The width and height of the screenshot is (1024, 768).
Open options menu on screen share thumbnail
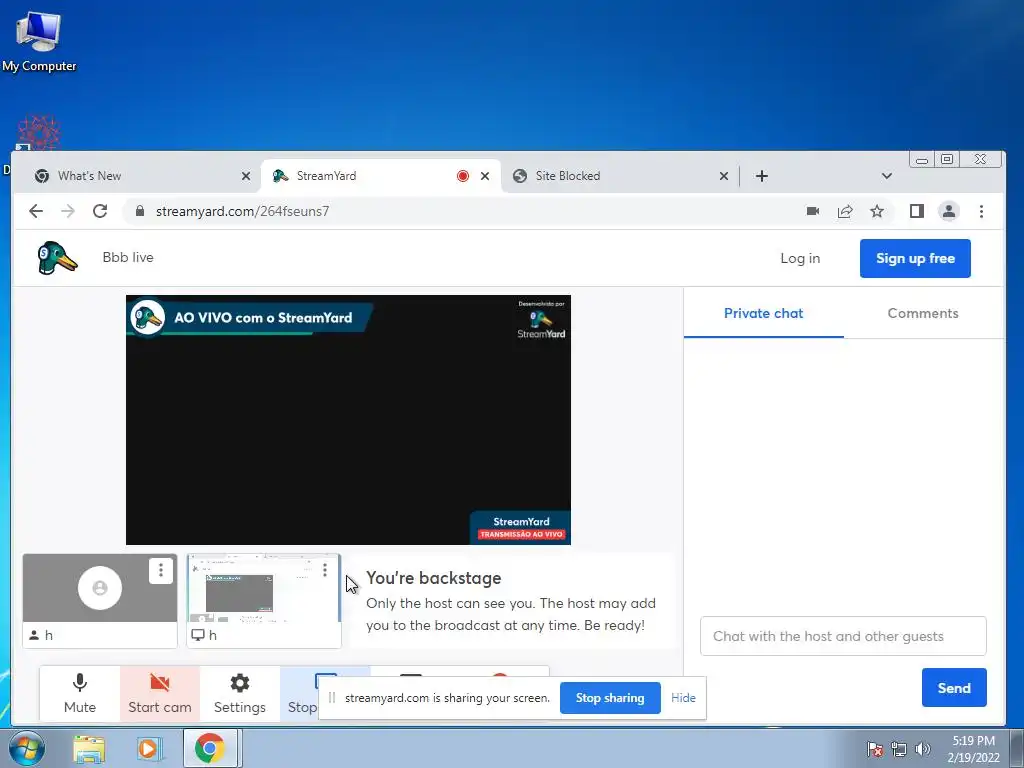click(x=325, y=571)
